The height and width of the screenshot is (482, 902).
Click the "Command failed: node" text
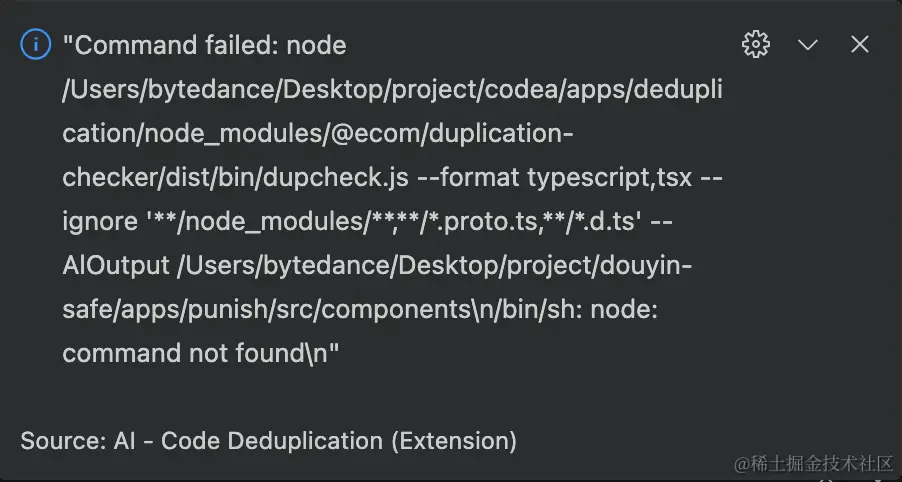205,45
